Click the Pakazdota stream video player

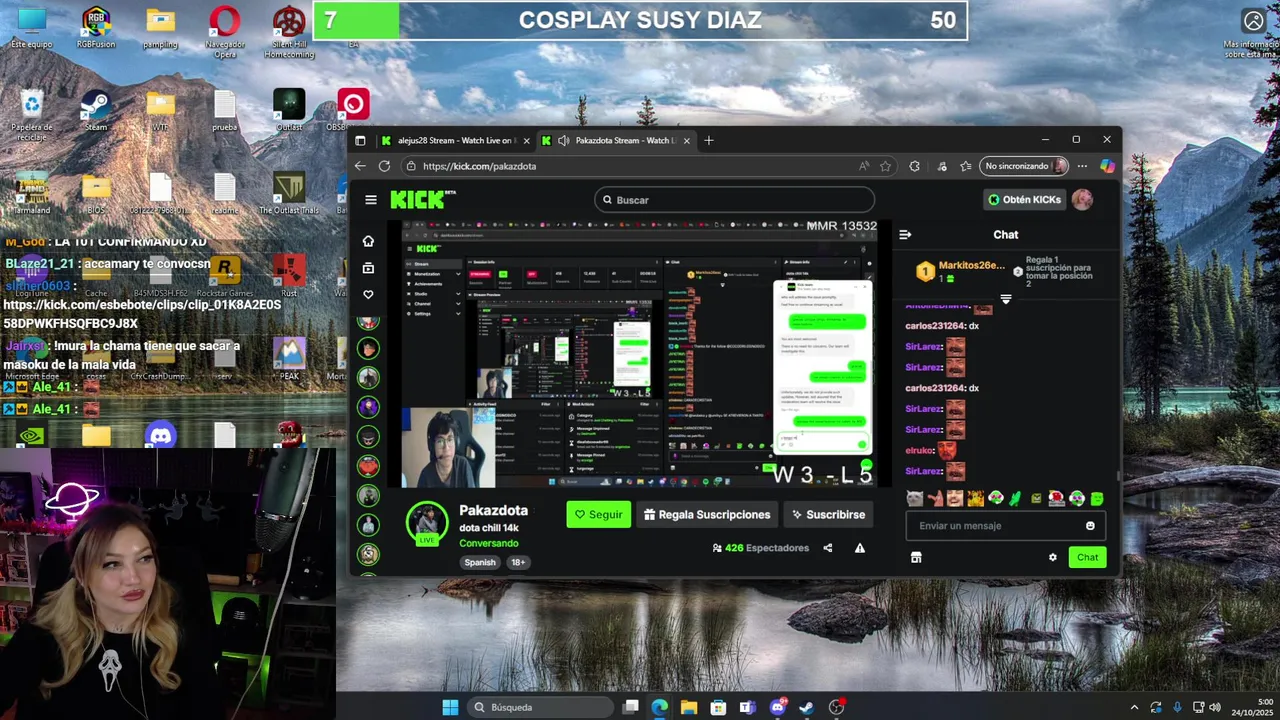(640, 352)
